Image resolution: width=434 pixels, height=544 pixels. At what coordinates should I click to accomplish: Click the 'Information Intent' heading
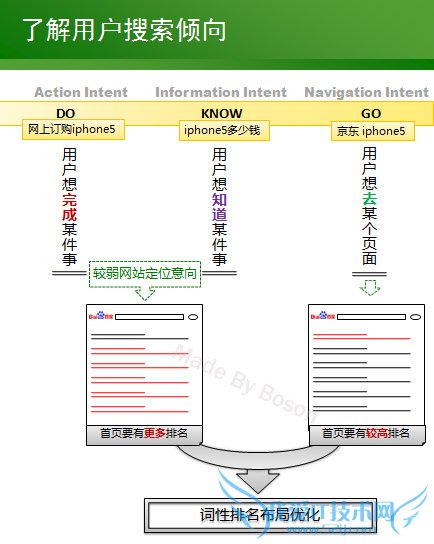pyautogui.click(x=221, y=92)
